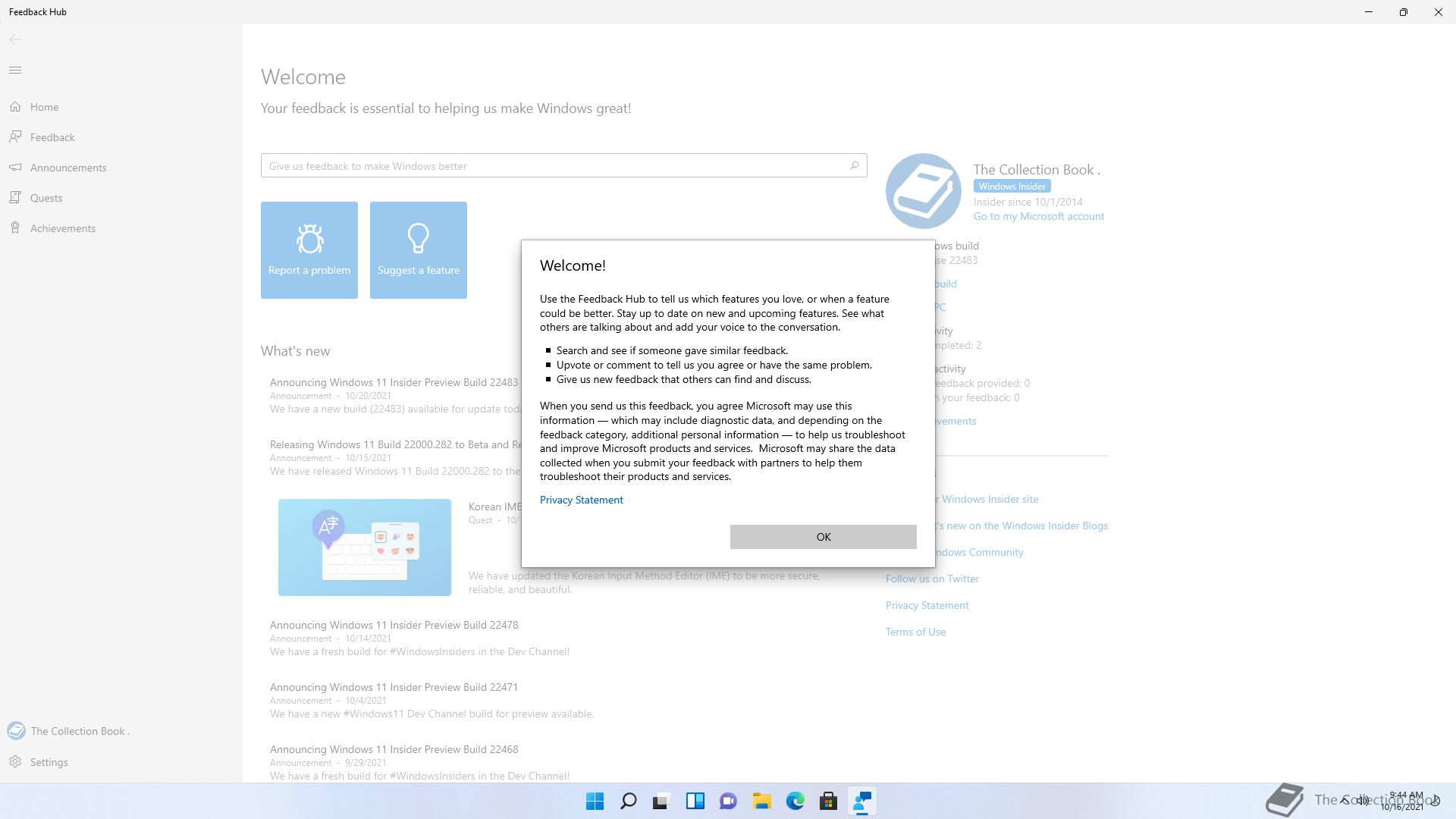
Task: Click the back arrow icon
Action: click(15, 39)
